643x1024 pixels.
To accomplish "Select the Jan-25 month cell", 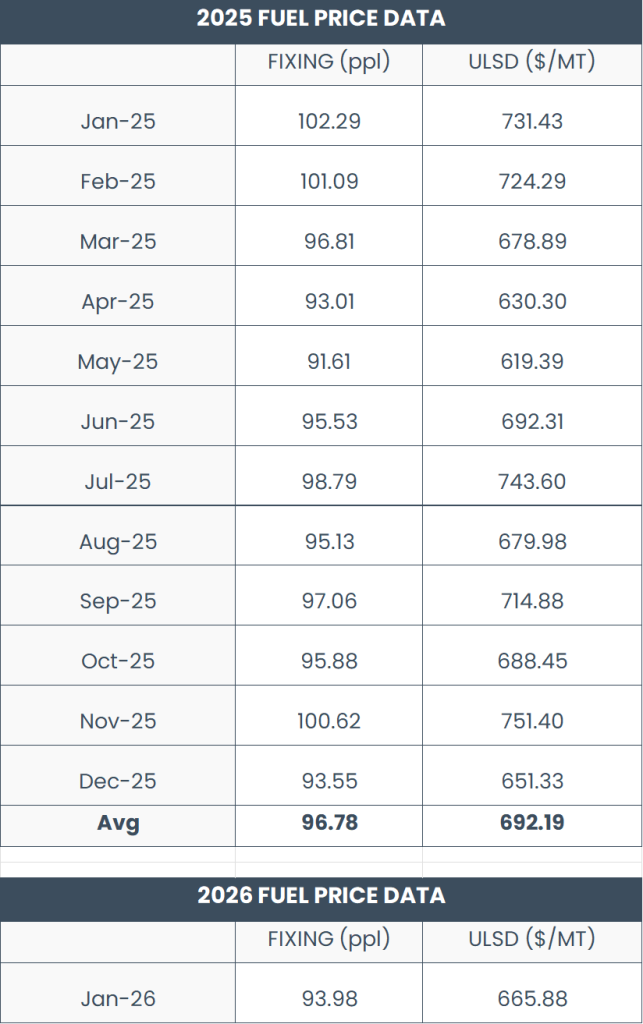I will coord(118,122).
